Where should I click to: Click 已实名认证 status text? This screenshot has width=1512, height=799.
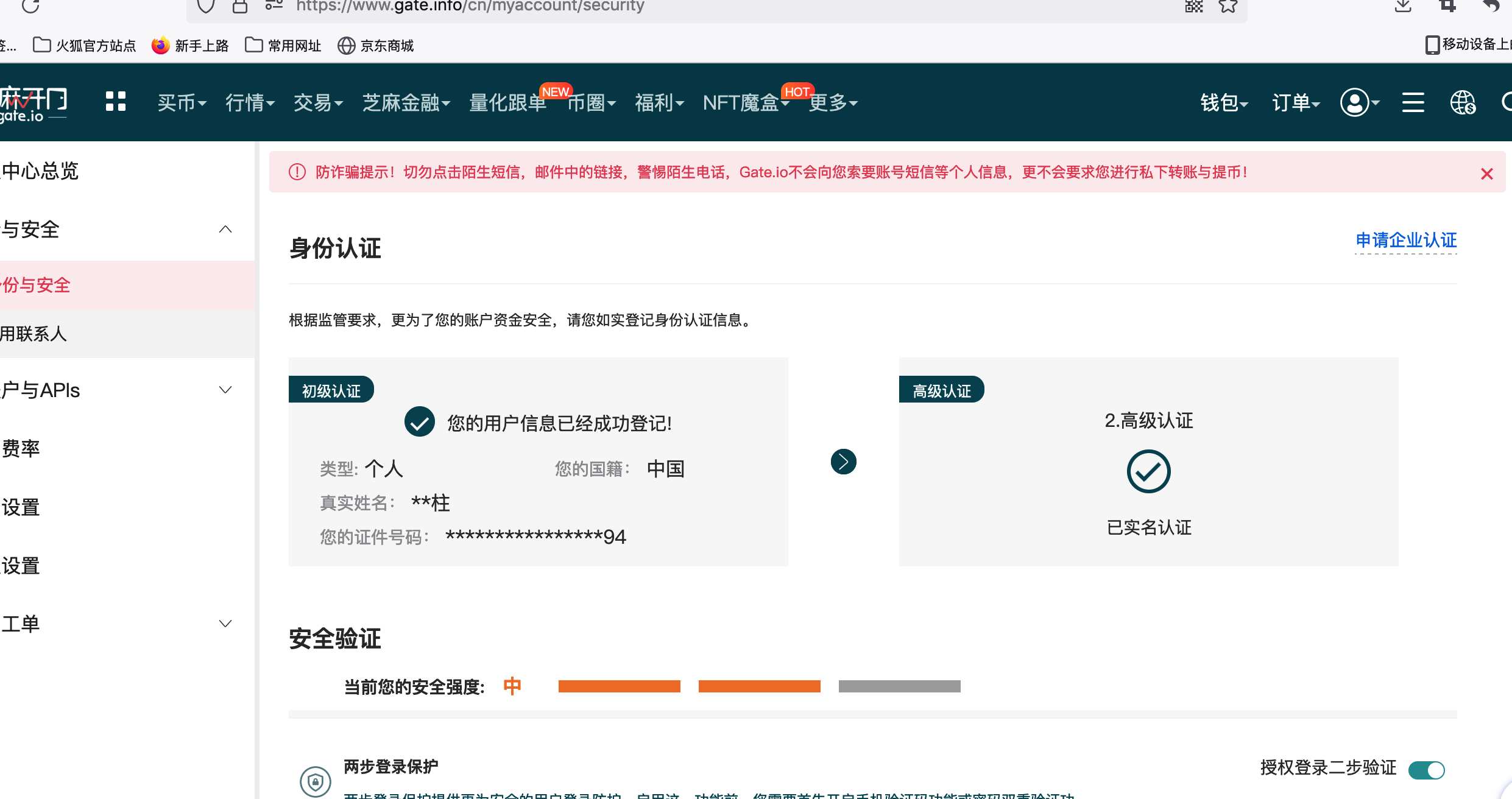(x=1149, y=527)
